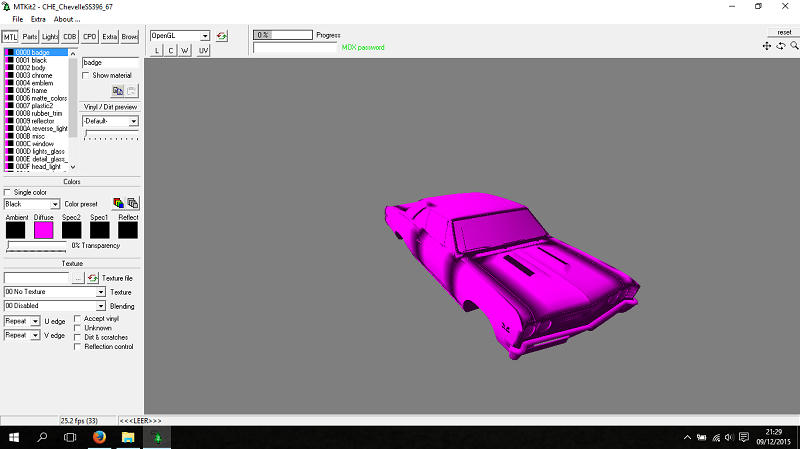Toggle the Unknown checkbox
Viewport: 800px width, 449px height.
click(x=78, y=328)
